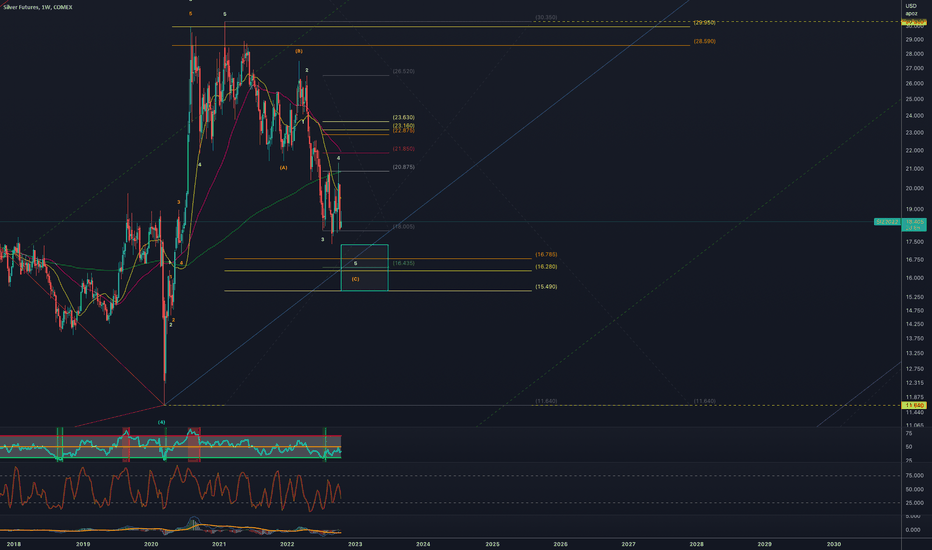Click the (20.875) level label
This screenshot has height=550, width=932.
[404, 167]
